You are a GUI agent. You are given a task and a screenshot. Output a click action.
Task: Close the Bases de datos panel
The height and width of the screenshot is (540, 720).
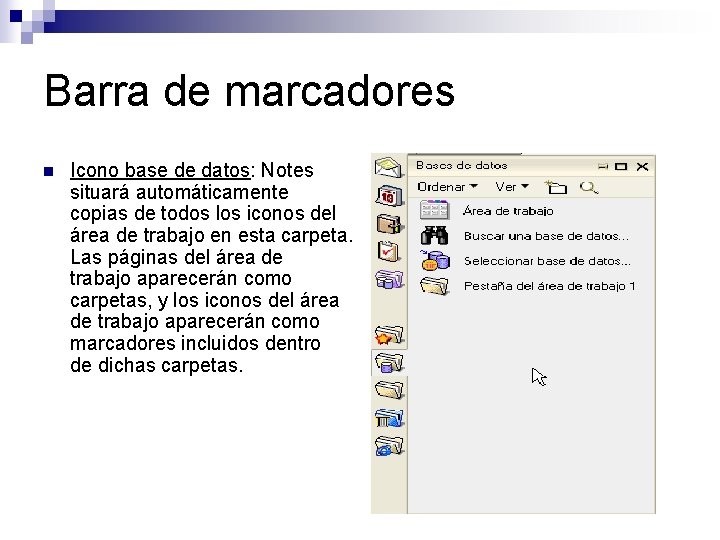[642, 166]
